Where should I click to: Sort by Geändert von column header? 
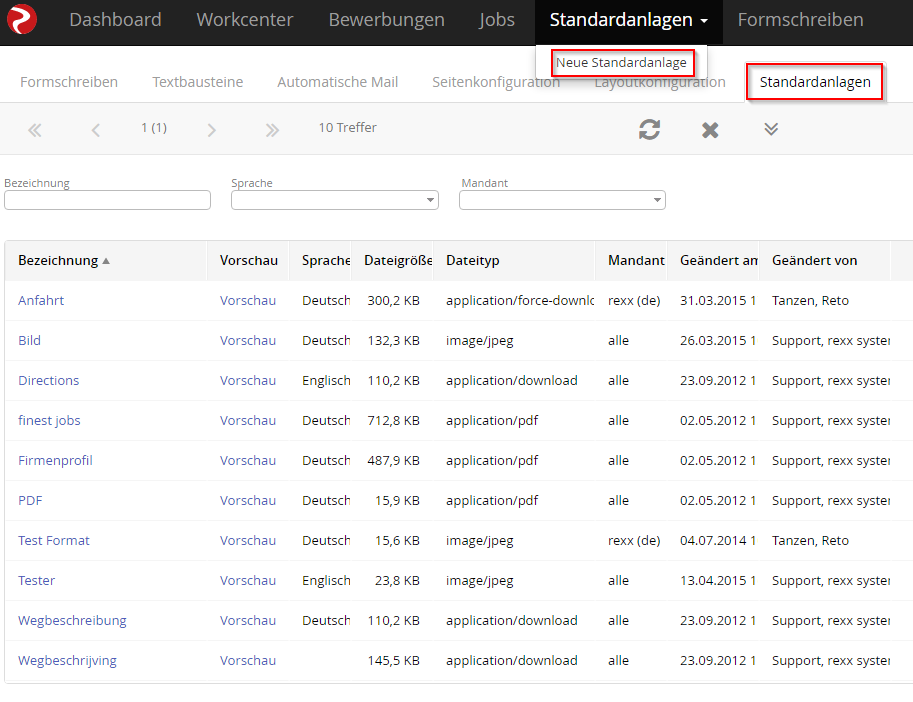coord(815,261)
